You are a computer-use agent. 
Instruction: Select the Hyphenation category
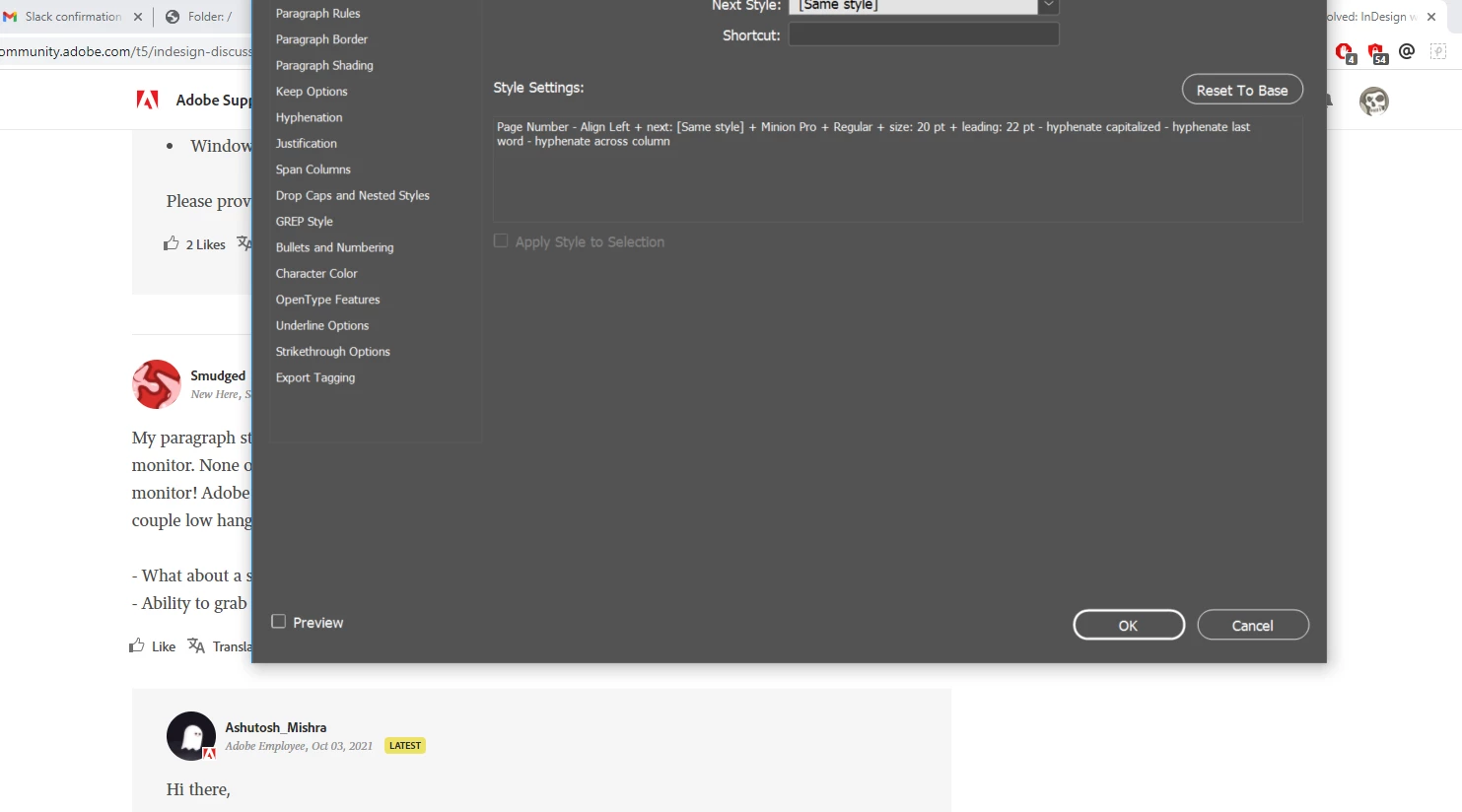click(309, 117)
